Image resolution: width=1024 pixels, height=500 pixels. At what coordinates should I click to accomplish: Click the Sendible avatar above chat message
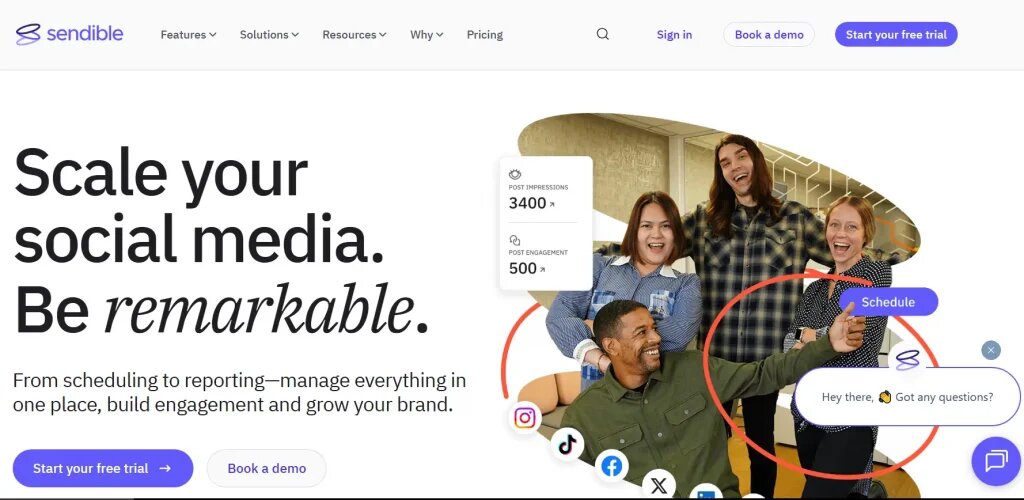(907, 358)
